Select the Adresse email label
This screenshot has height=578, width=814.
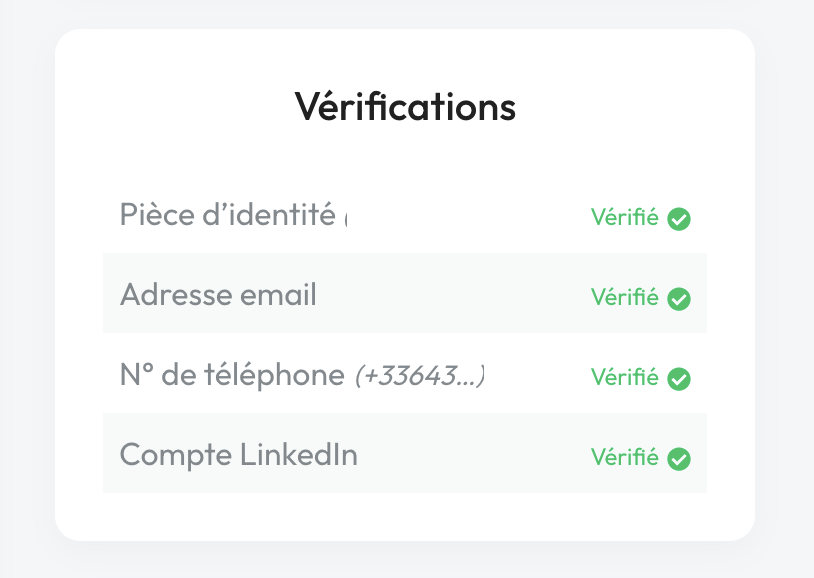(218, 295)
